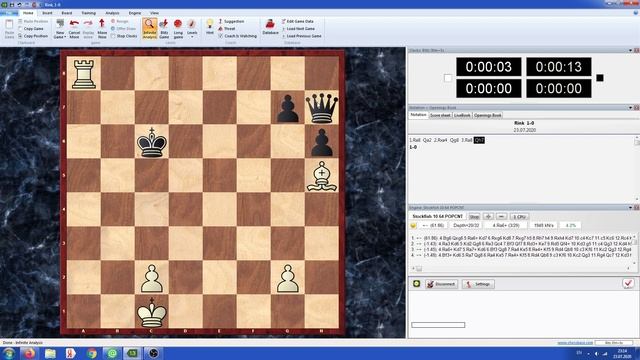Click the Undo icon in quick access bar
This screenshot has height=360, width=640.
coord(19,4)
